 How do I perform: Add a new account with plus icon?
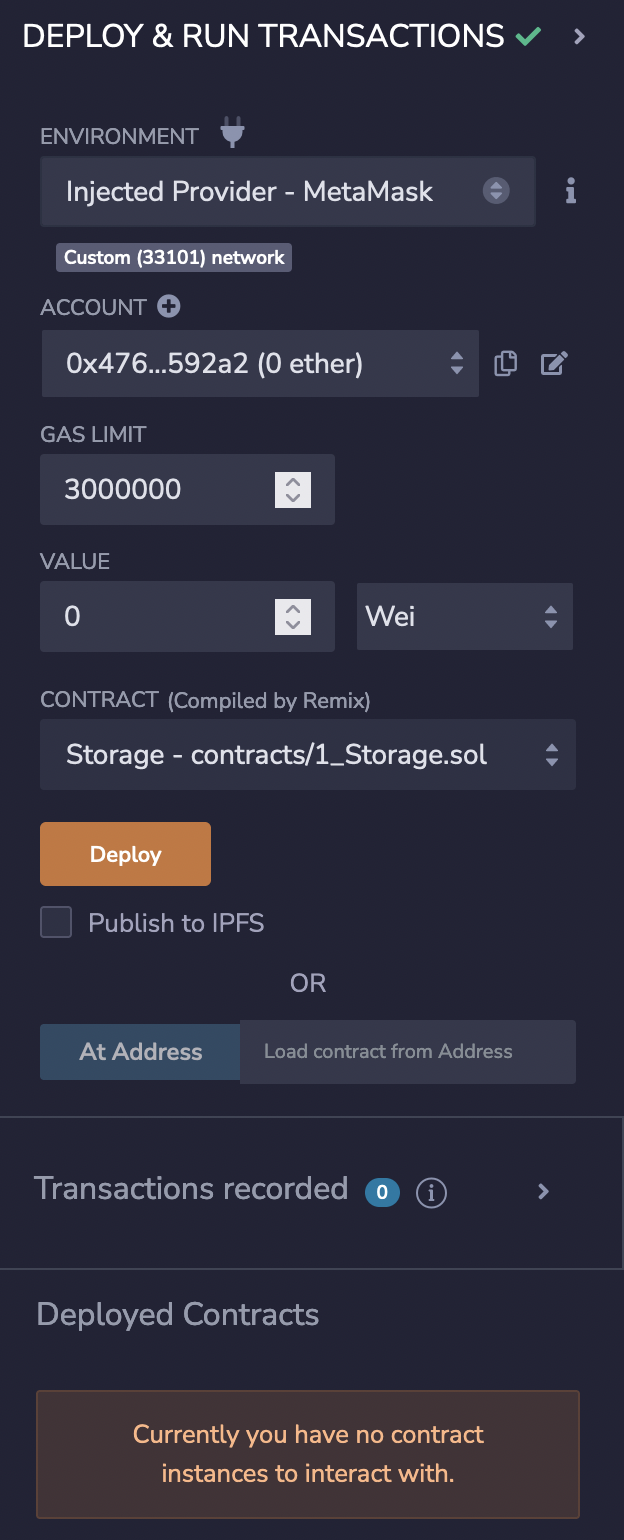pos(169,307)
